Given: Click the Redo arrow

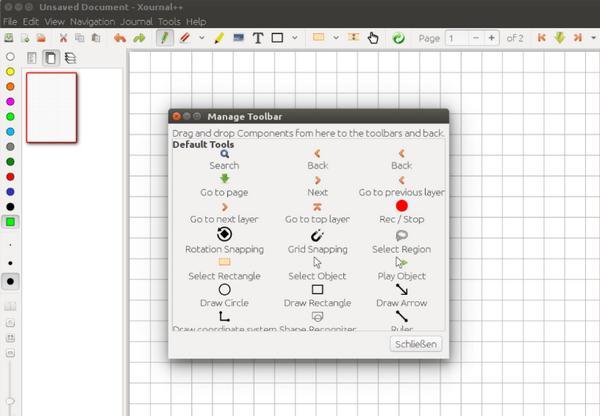Looking at the screenshot, I should (x=139, y=38).
